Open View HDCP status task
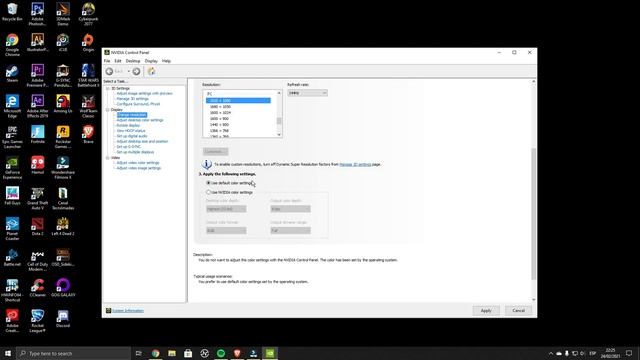640x360 pixels. 131,131
